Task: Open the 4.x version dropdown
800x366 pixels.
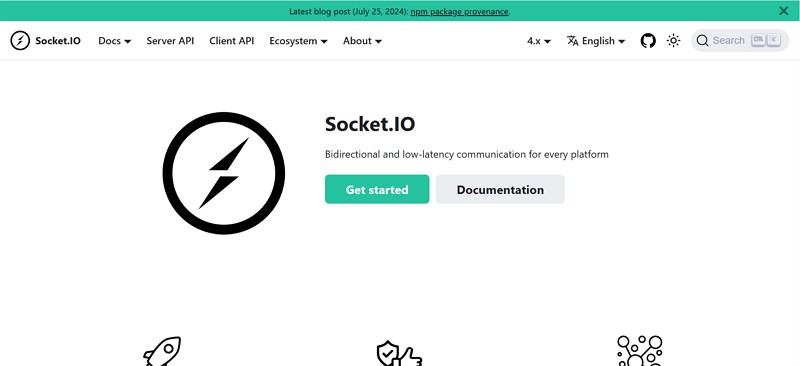Action: [x=539, y=41]
